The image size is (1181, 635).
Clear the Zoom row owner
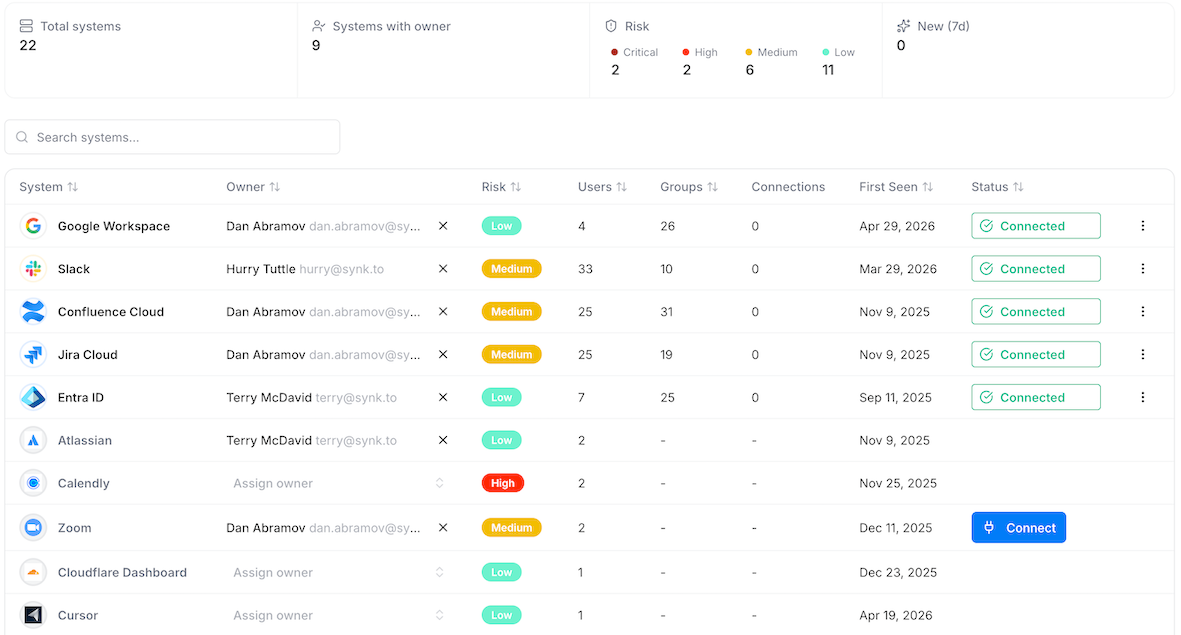[443, 528]
